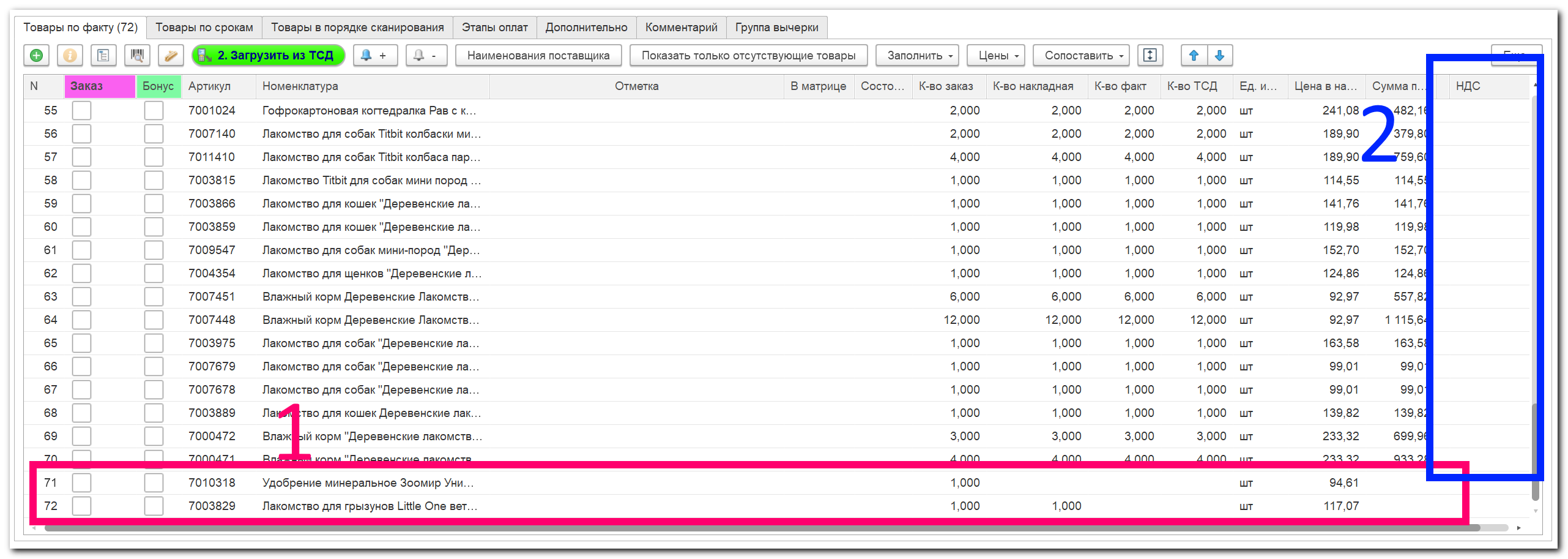Tick the Бонус checkbox in row 60

click(154, 227)
